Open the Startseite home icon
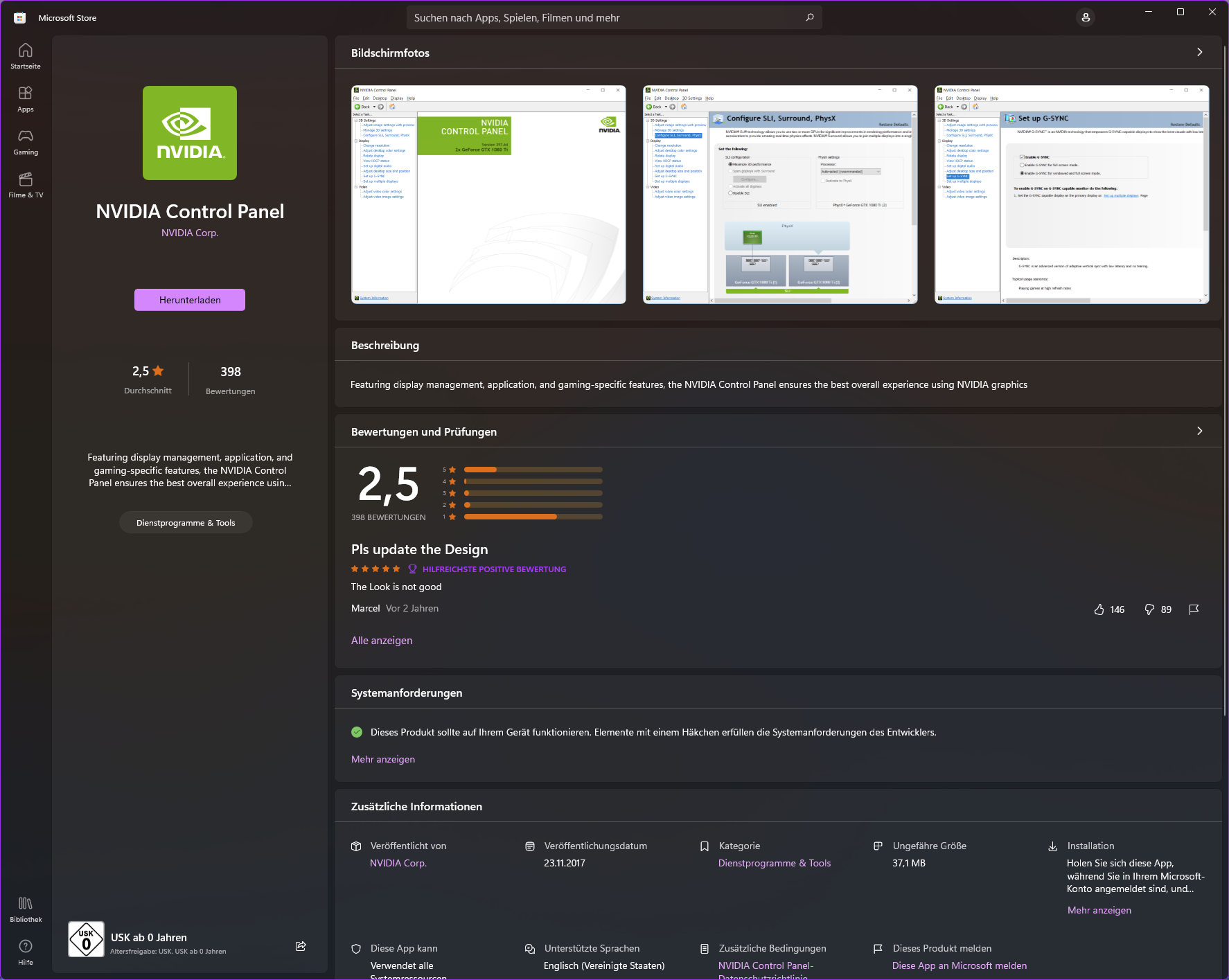The width and height of the screenshot is (1229, 980). pos(26,55)
